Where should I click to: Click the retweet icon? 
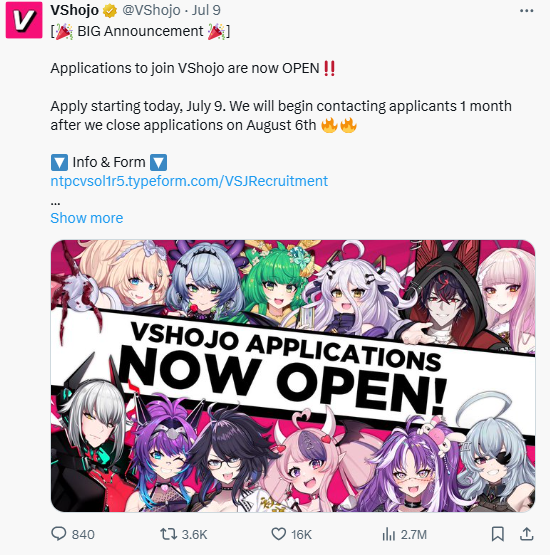(x=168, y=534)
